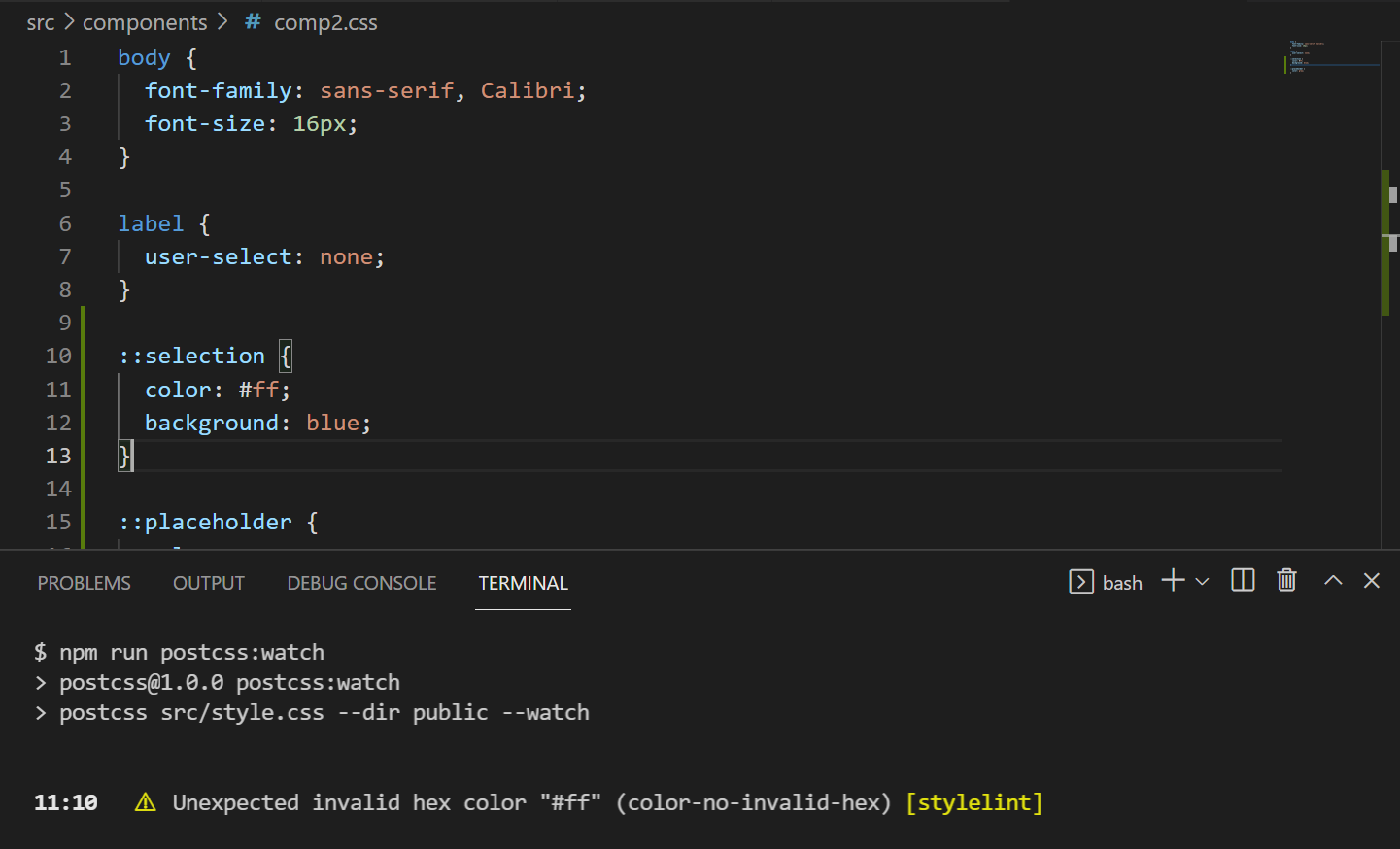
Task: Click the comp2.css breadcrumb file
Action: coord(325,22)
